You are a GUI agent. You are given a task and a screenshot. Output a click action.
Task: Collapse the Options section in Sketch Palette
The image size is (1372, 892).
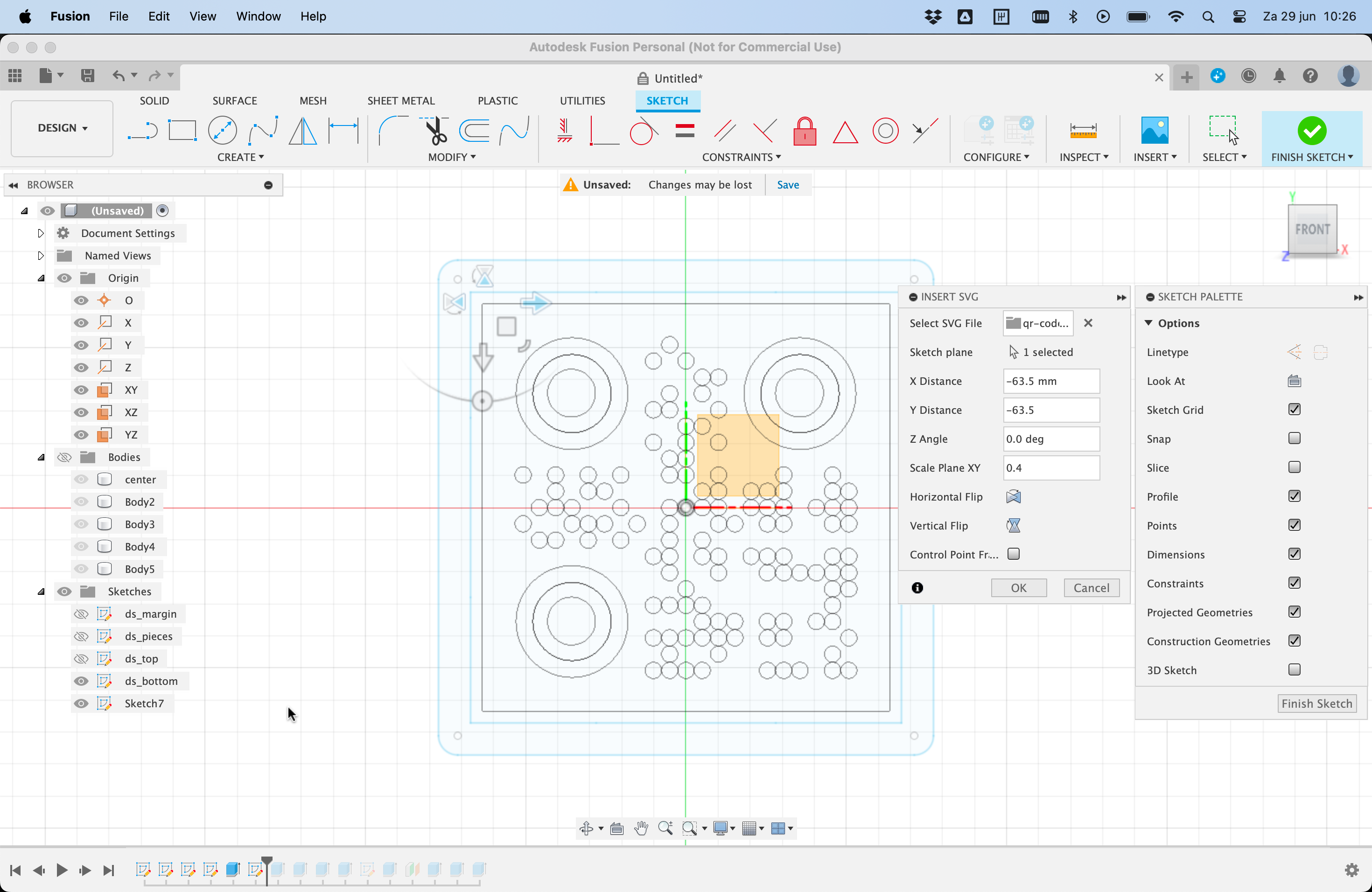(1148, 323)
